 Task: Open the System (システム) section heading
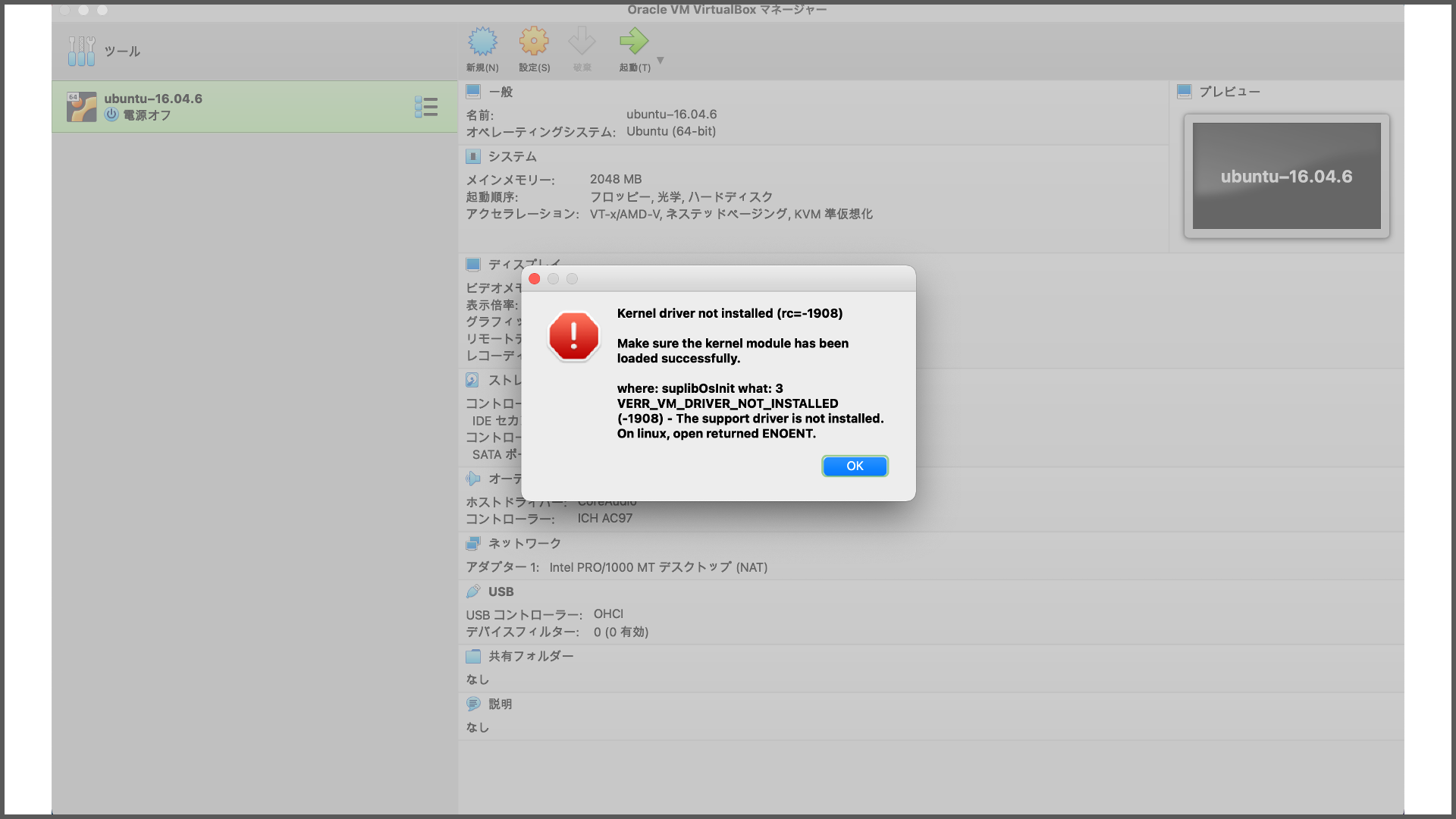pos(513,156)
